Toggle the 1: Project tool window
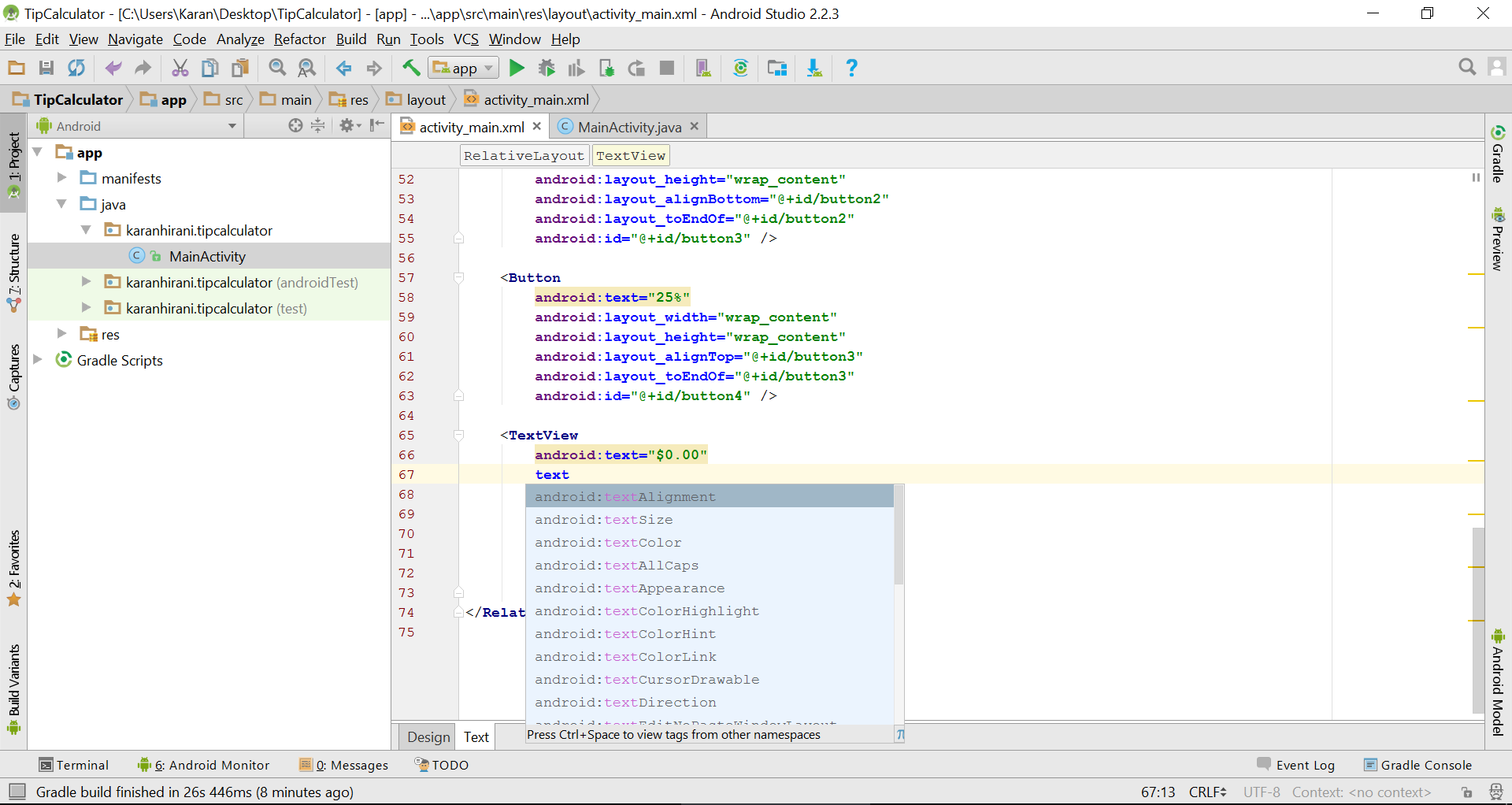Image resolution: width=1512 pixels, height=805 pixels. (x=13, y=161)
